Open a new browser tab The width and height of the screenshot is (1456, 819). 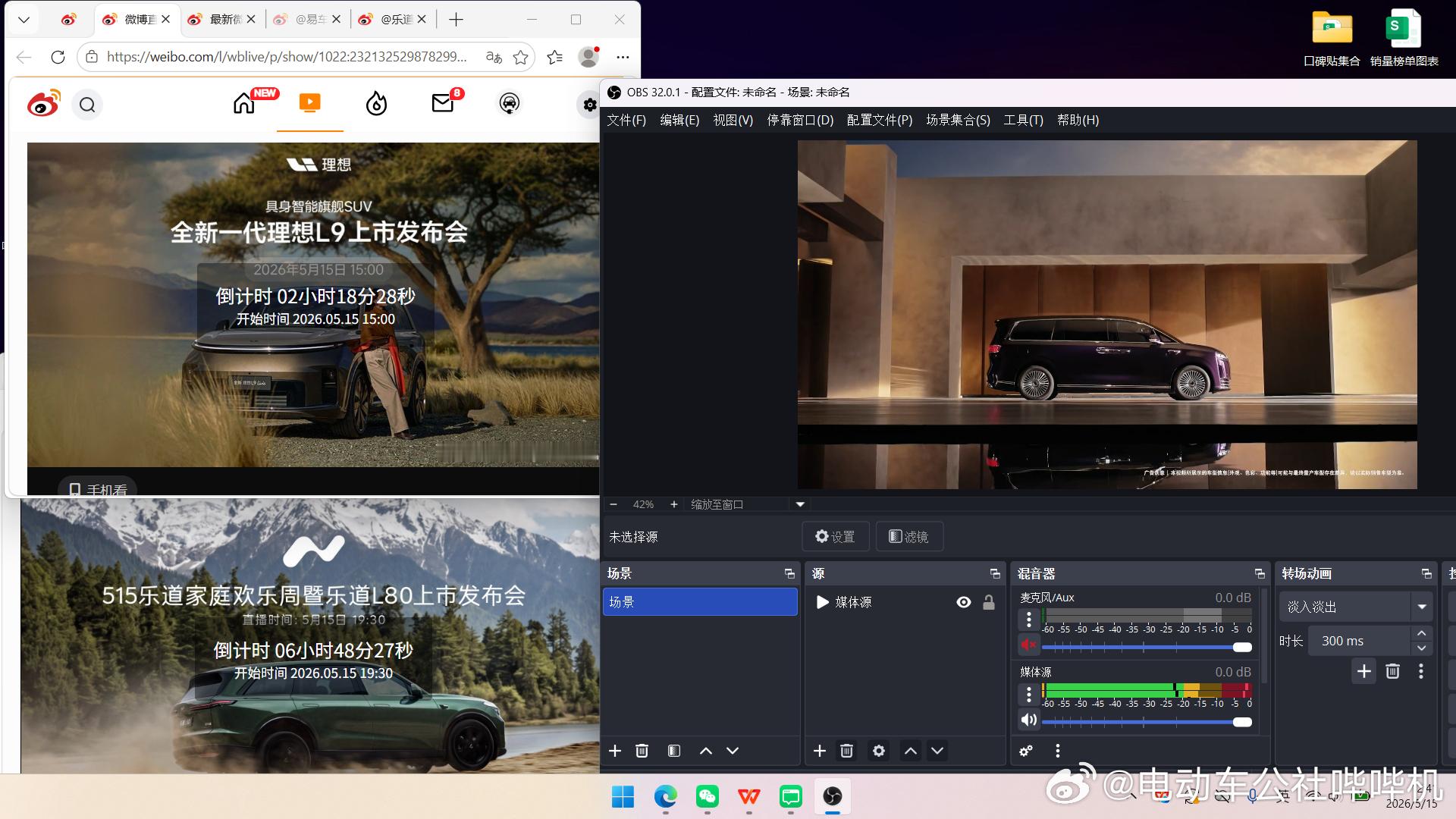click(456, 20)
